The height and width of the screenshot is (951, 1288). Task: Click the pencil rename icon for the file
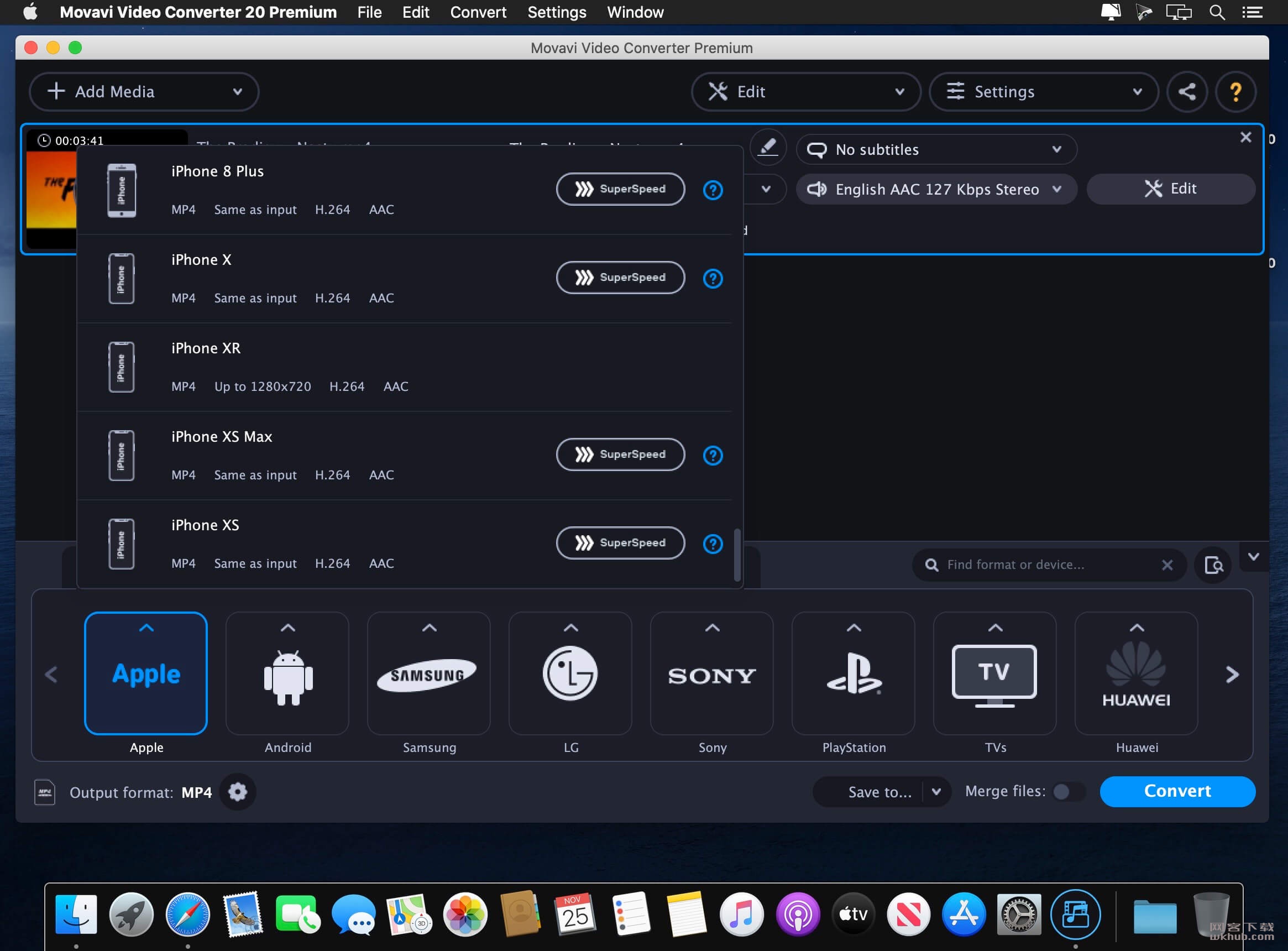(768, 149)
